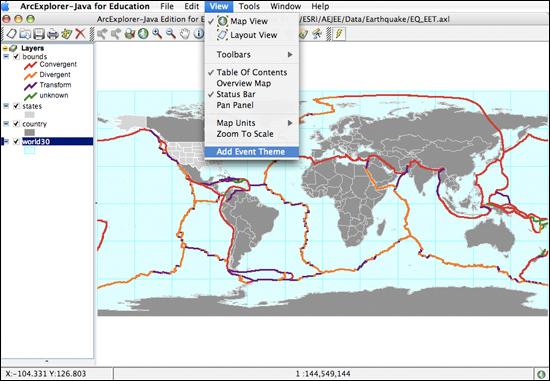Click the Identify info tool icon
This screenshot has height=381, width=550.
(199, 34)
